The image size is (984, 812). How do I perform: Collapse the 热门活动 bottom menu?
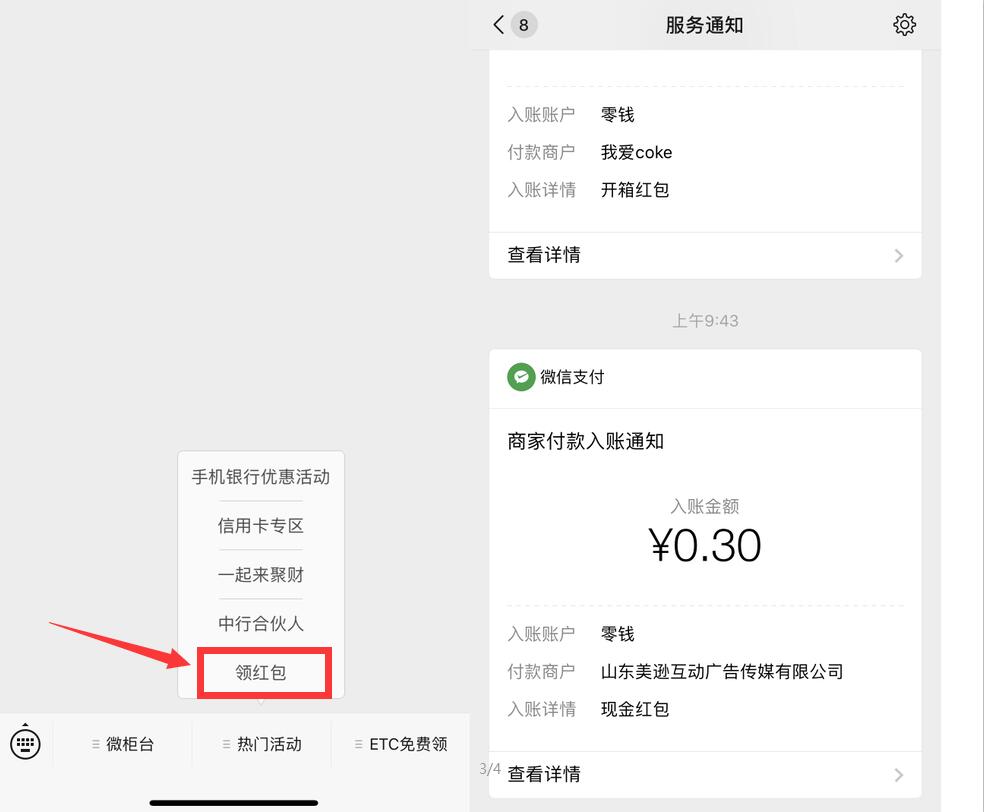(261, 744)
